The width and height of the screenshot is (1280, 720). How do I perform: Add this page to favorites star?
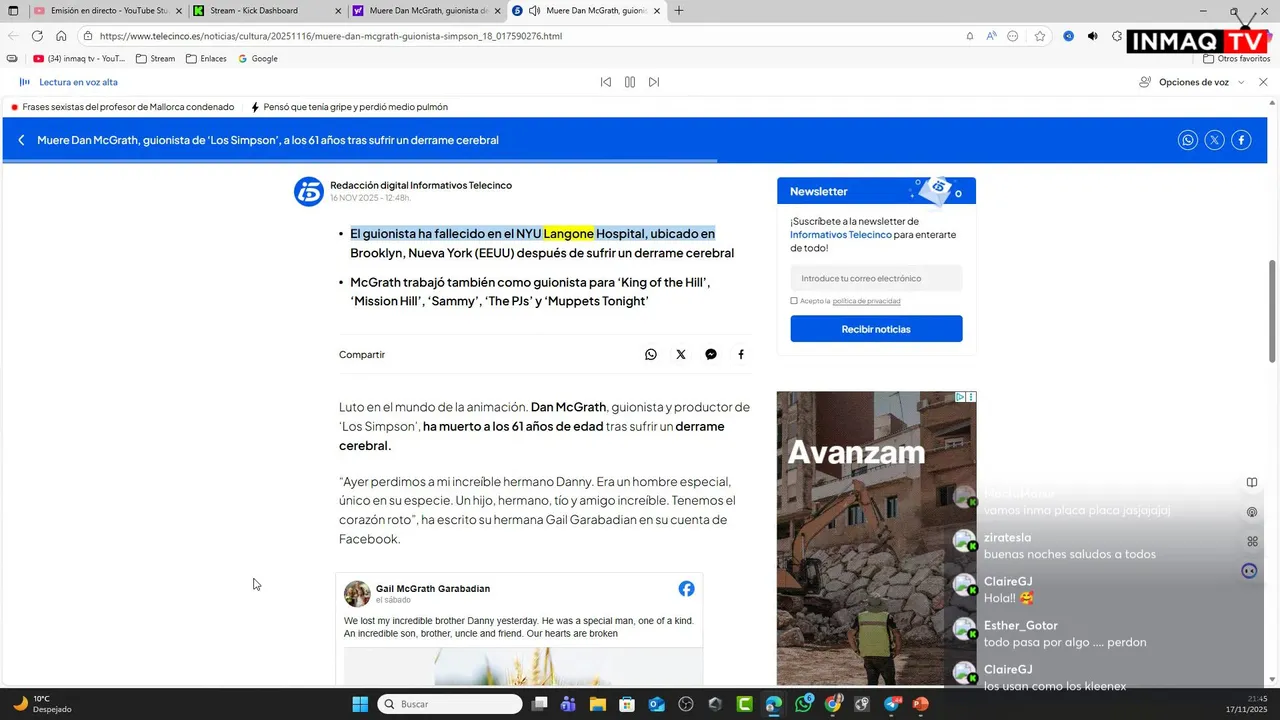coord(1040,36)
